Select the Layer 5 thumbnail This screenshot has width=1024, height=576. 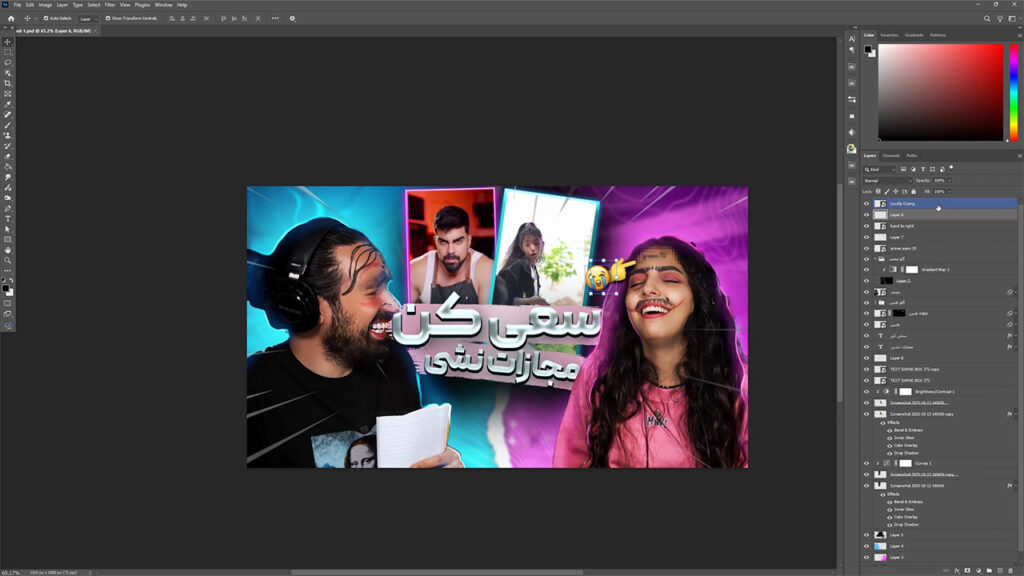pos(880,535)
